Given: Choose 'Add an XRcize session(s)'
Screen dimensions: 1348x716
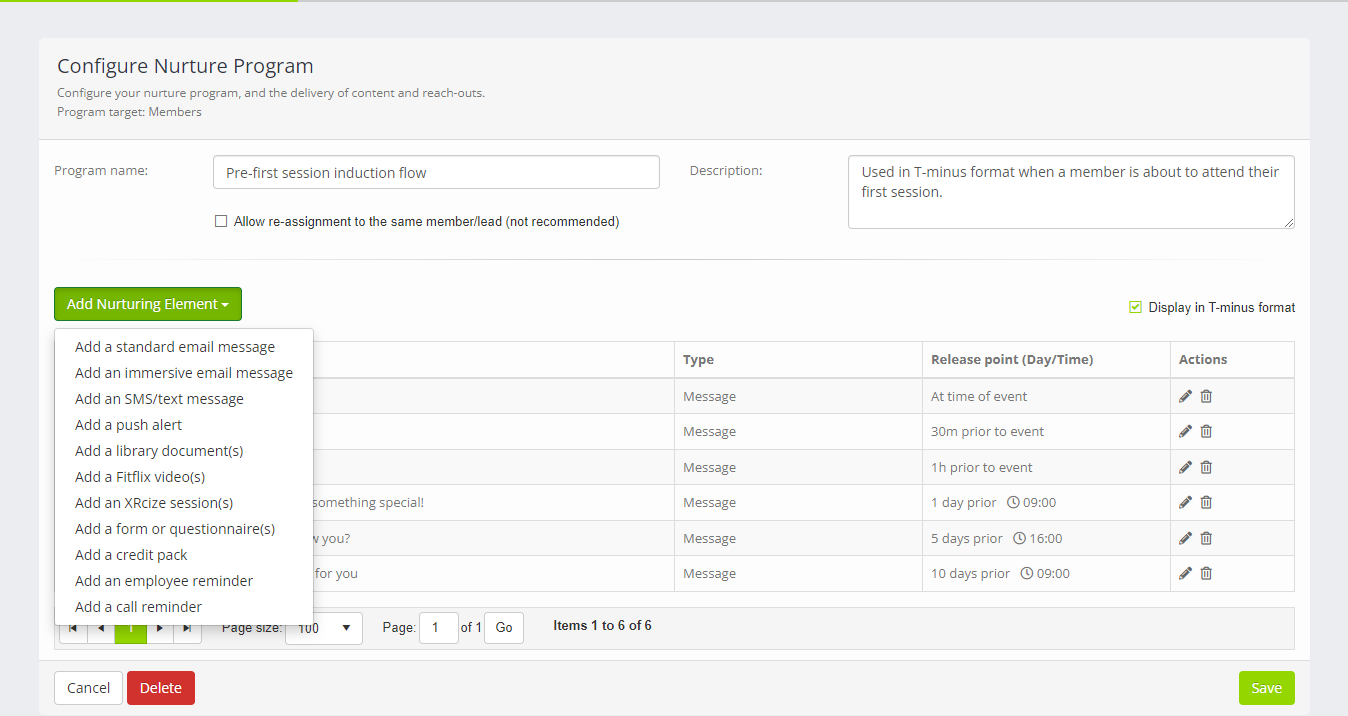Looking at the screenshot, I should (154, 503).
